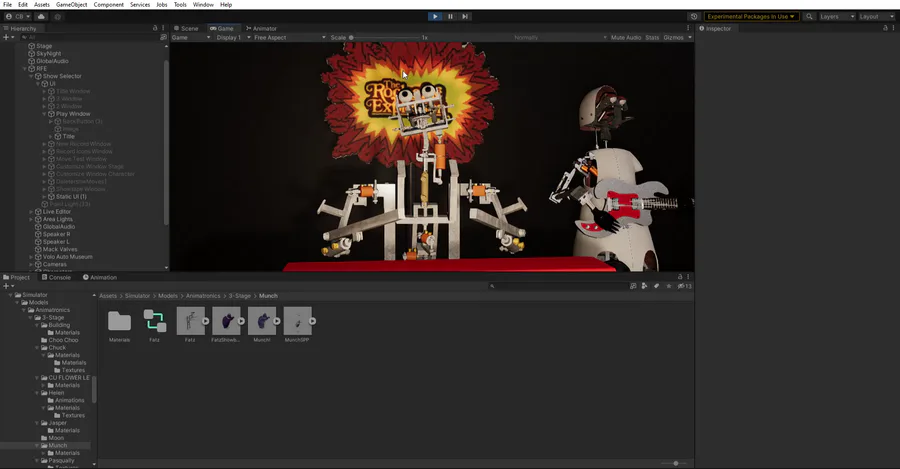Open the account CB dropdown

point(18,17)
